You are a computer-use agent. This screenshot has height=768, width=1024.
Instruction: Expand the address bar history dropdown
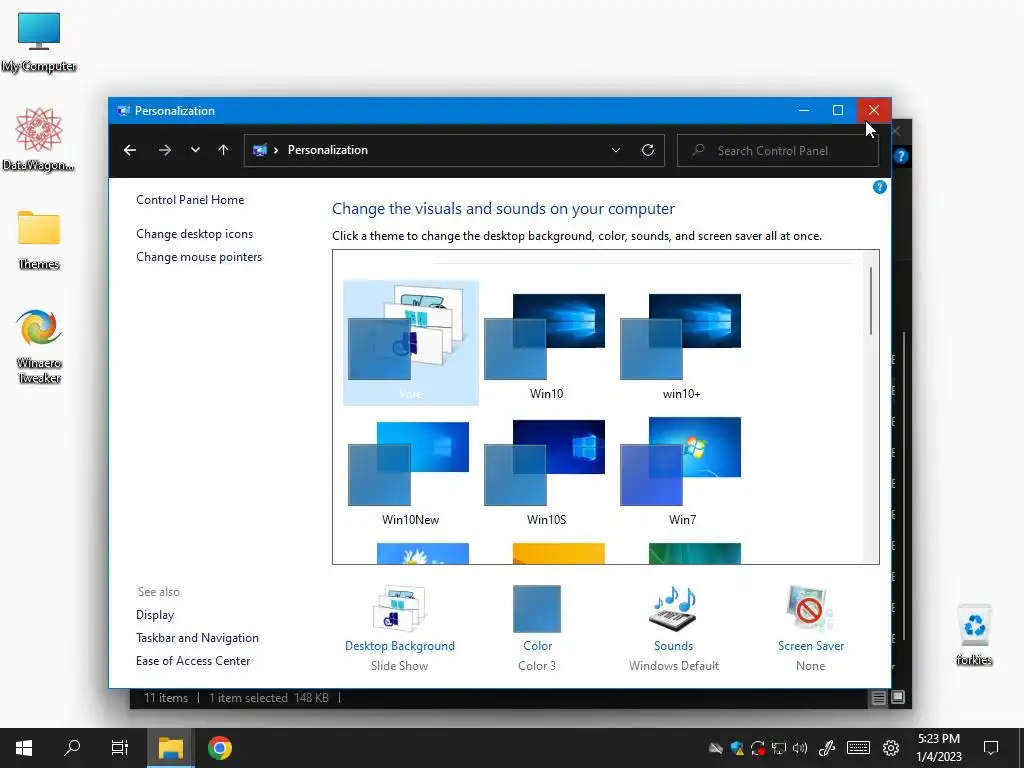tap(615, 150)
